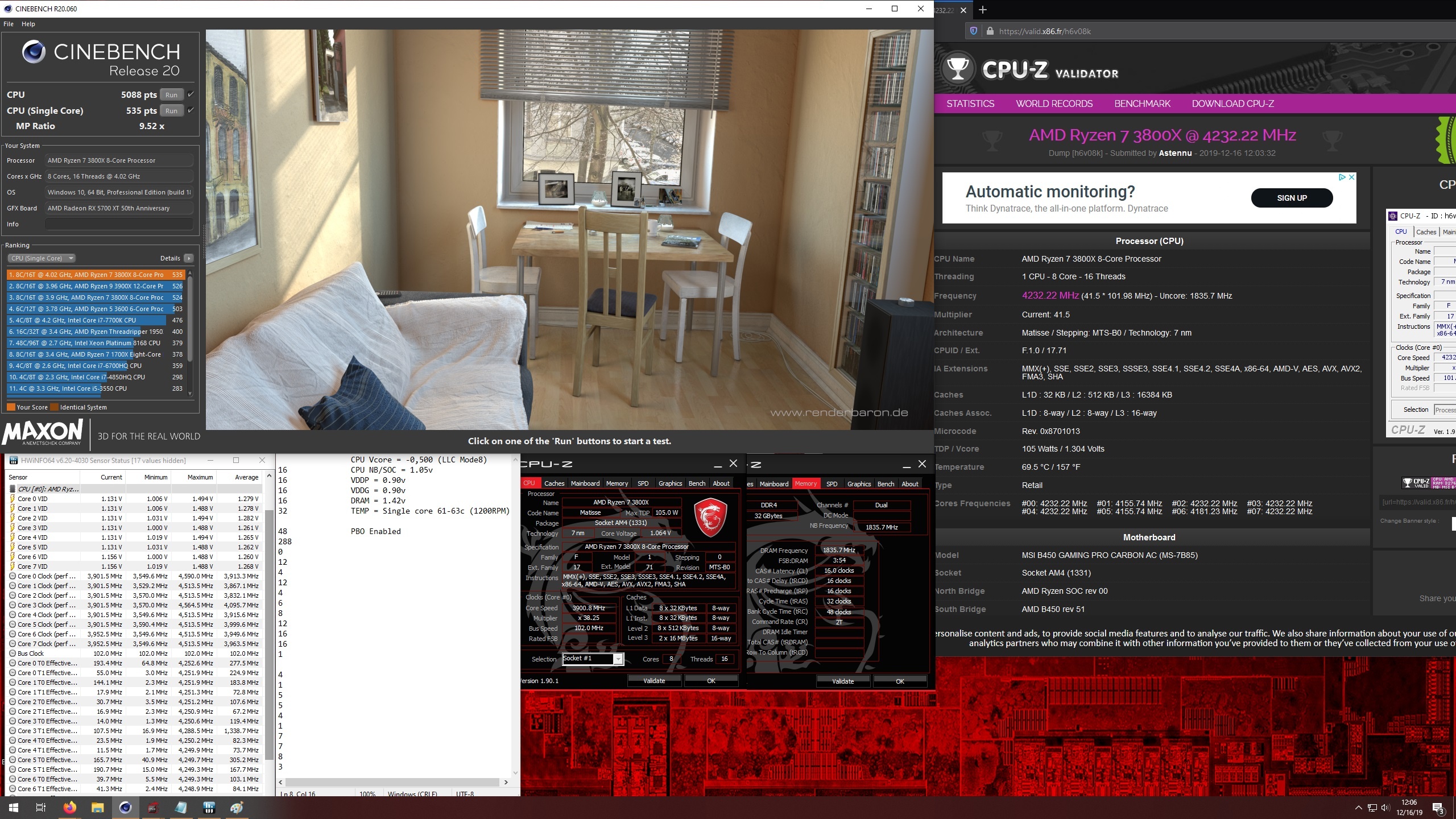The height and width of the screenshot is (819, 1456).
Task: Open the CPU (Single Core) ranking dropdown
Action: click(42, 258)
